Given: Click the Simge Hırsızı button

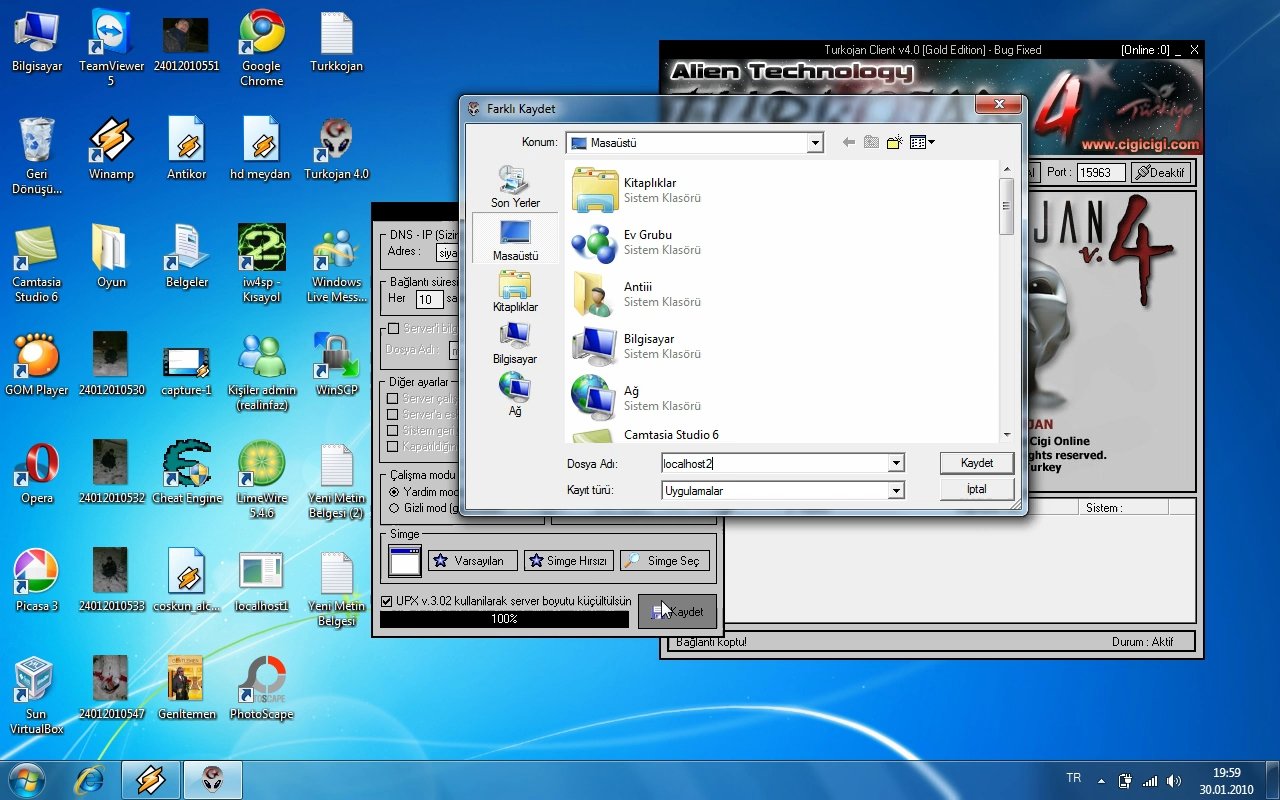Looking at the screenshot, I should (568, 561).
